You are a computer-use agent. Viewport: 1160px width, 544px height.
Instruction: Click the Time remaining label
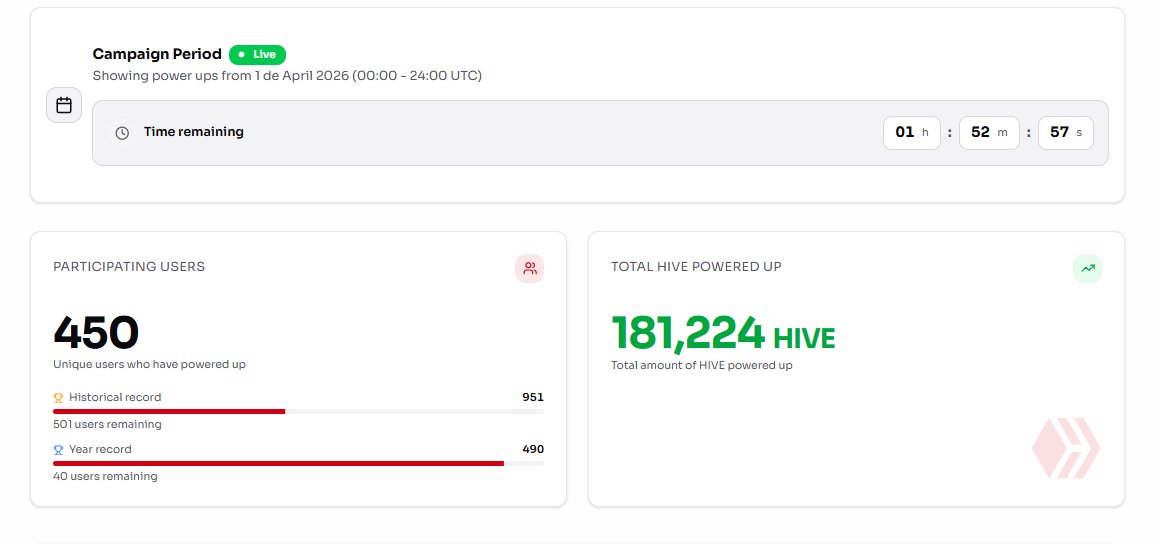194,132
